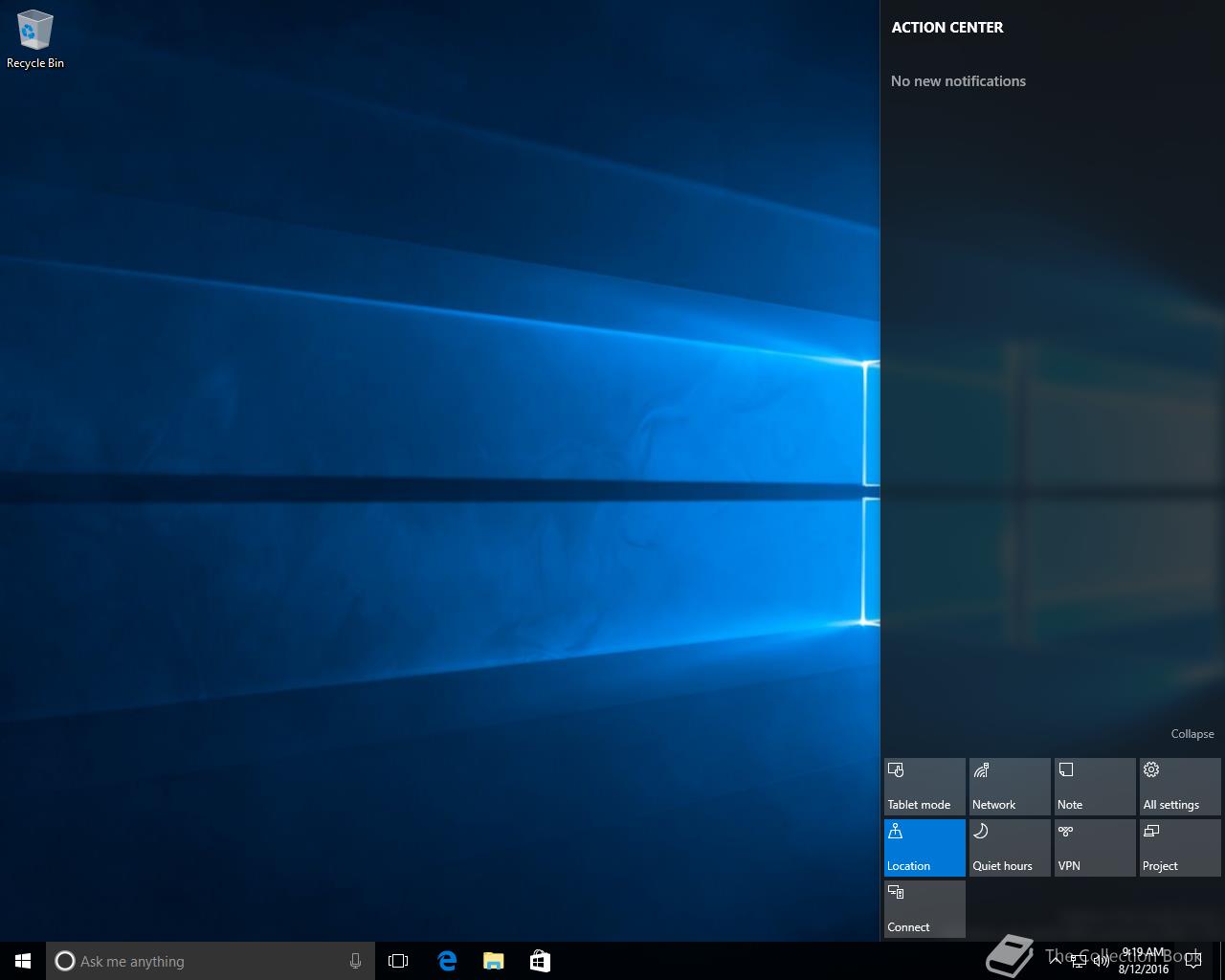Turn off the Location quick action
This screenshot has height=980, width=1225.
tap(924, 848)
